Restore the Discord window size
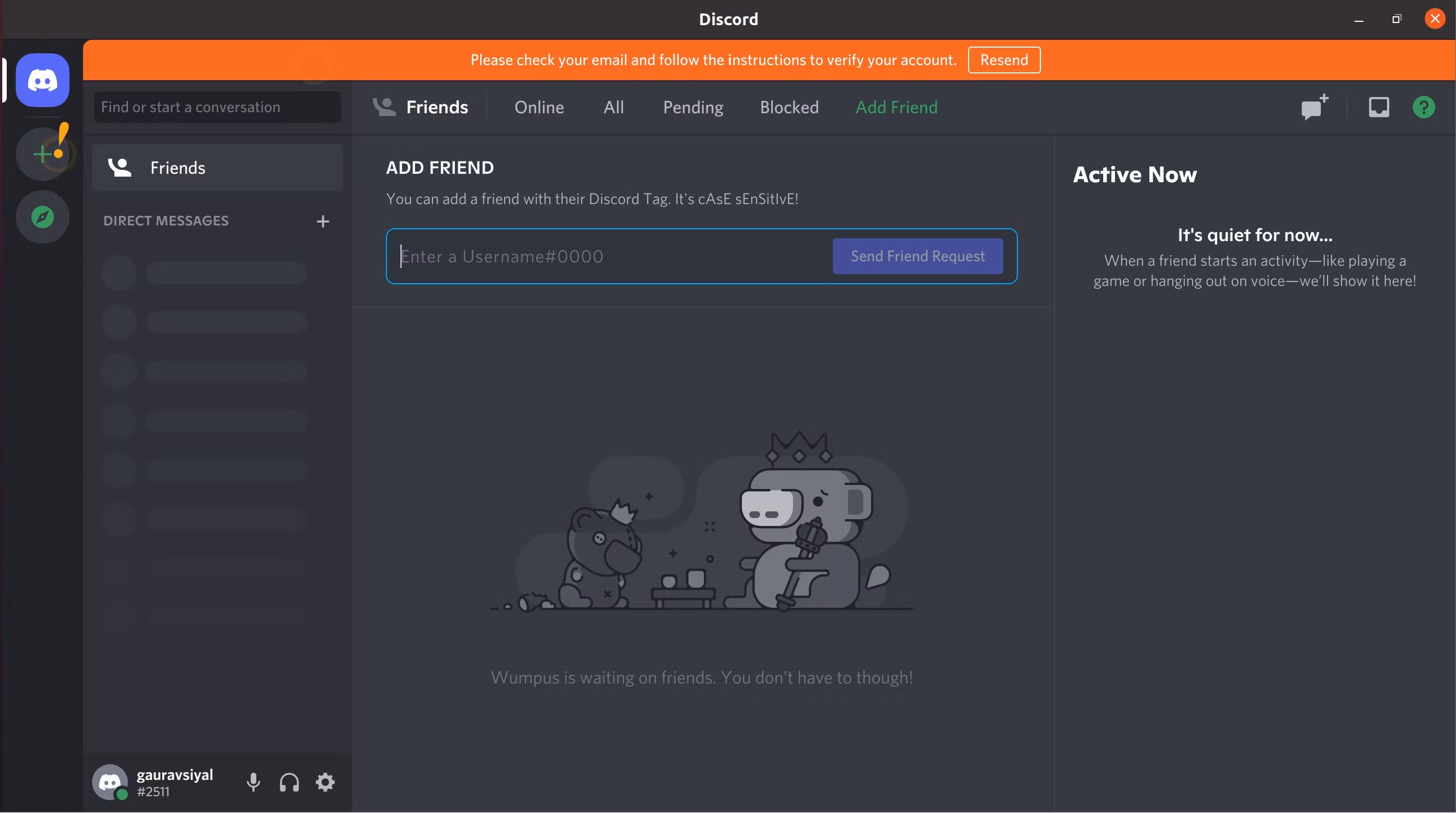1456x813 pixels. 1396,19
